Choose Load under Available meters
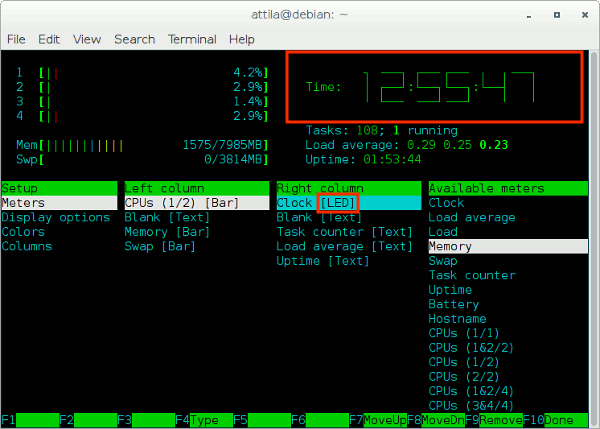600x429 pixels. 443,232
